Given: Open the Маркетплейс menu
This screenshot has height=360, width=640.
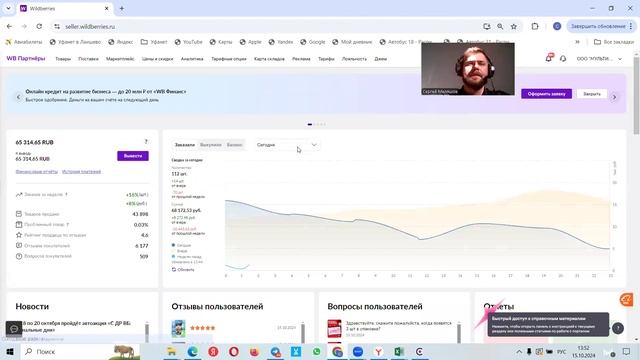Looking at the screenshot, I should point(120,59).
